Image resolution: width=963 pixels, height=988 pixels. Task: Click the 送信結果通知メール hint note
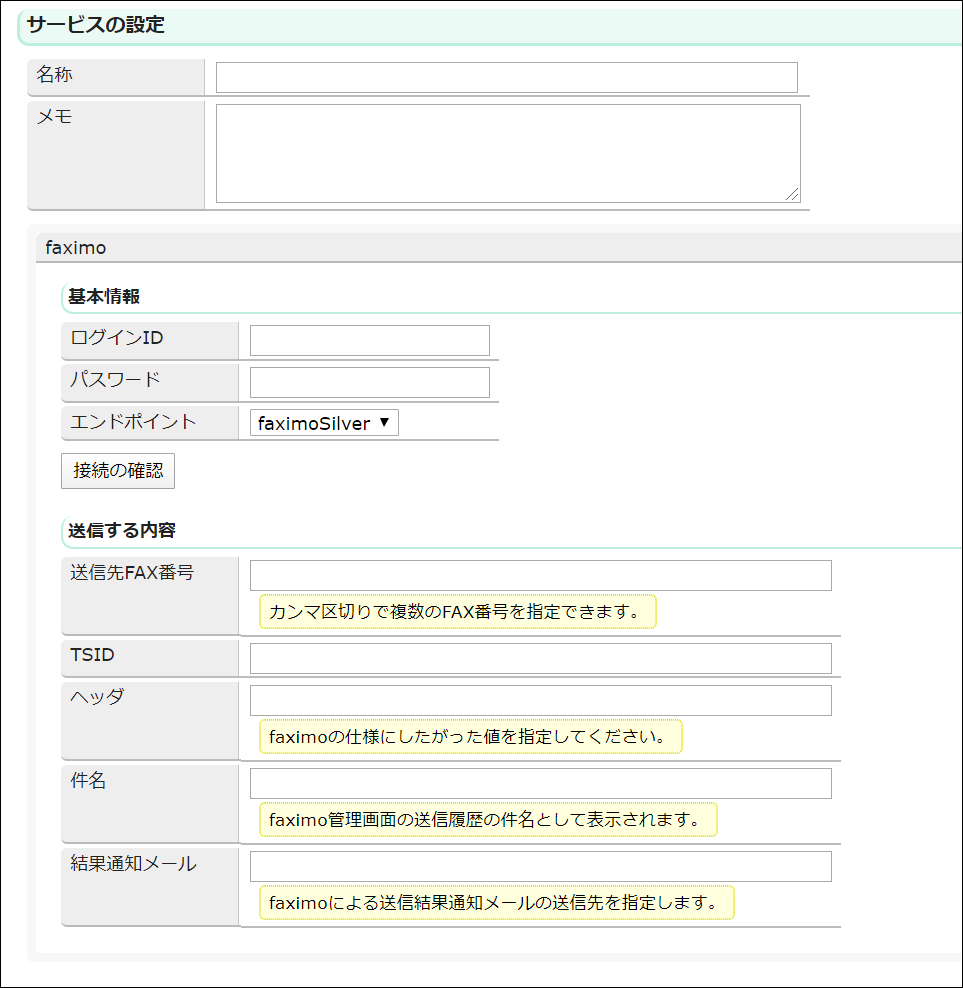click(x=496, y=903)
